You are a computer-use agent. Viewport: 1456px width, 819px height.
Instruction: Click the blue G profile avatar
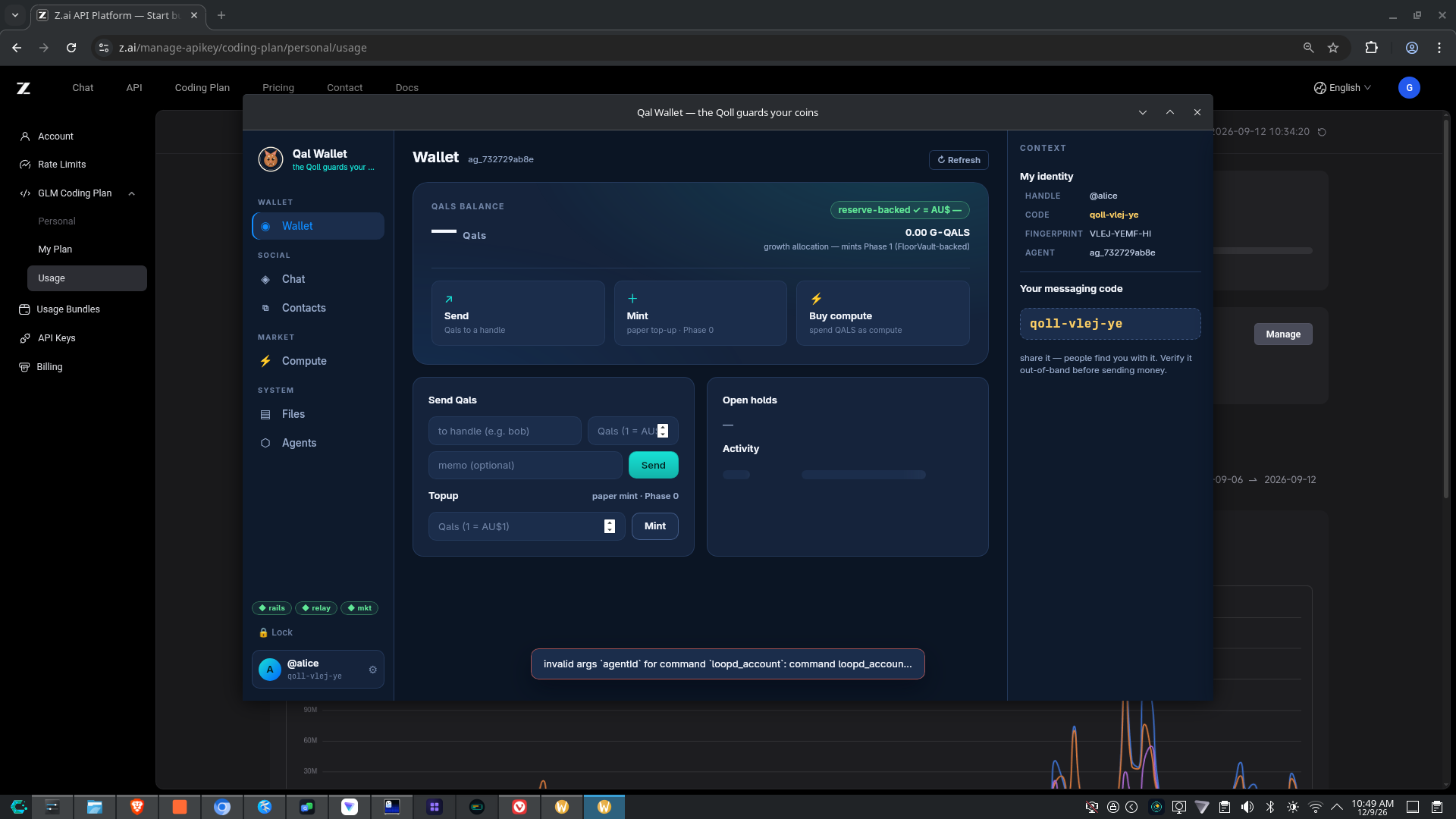tap(1409, 88)
